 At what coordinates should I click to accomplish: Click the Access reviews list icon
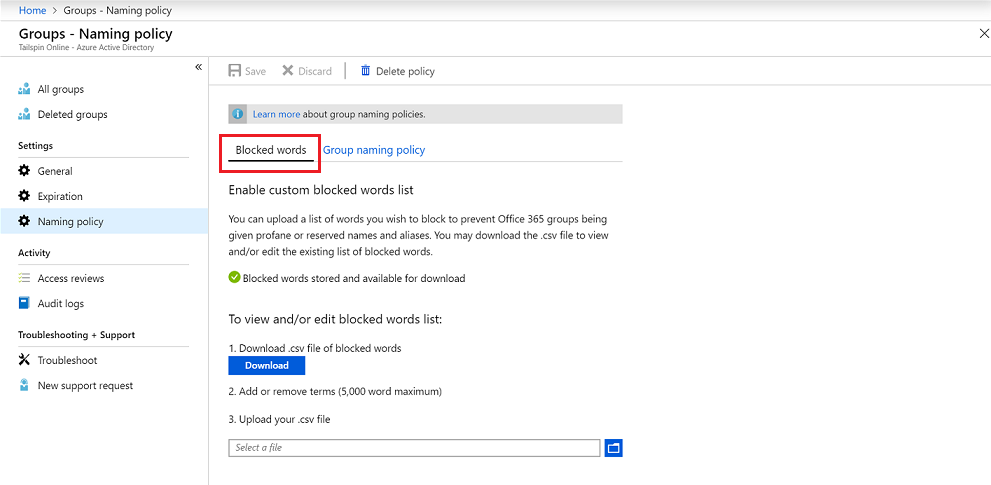click(x=25, y=278)
